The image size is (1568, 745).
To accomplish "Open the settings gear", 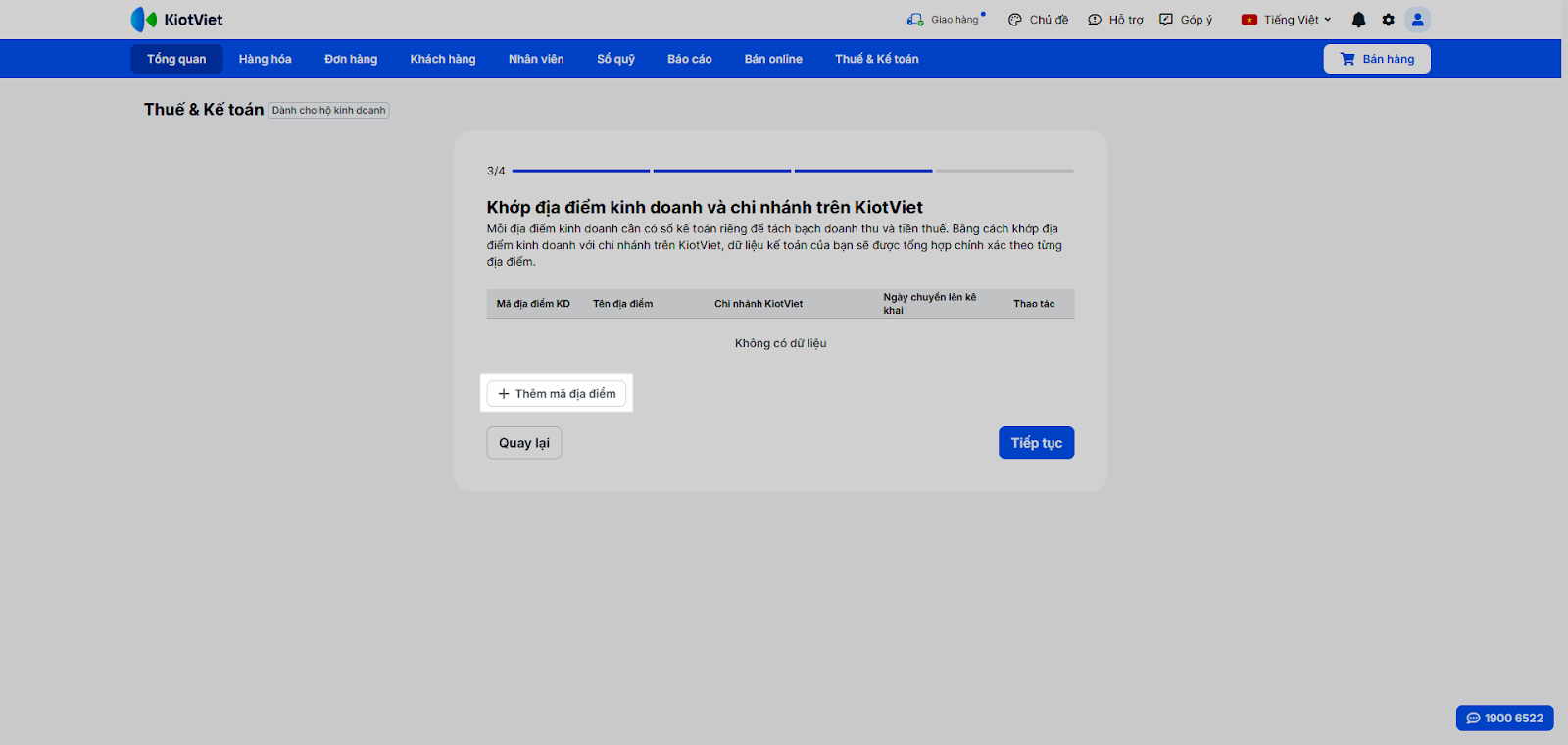I will [1388, 20].
